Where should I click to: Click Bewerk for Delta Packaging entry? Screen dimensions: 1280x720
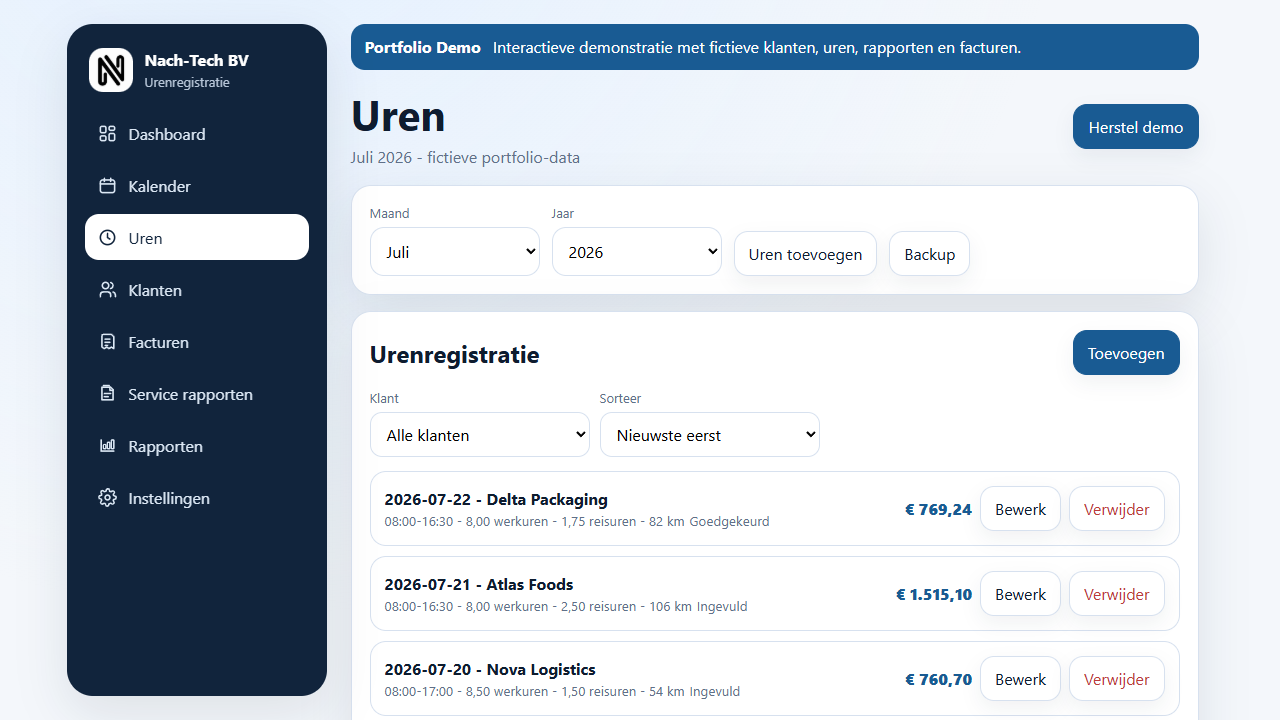[x=1020, y=509]
